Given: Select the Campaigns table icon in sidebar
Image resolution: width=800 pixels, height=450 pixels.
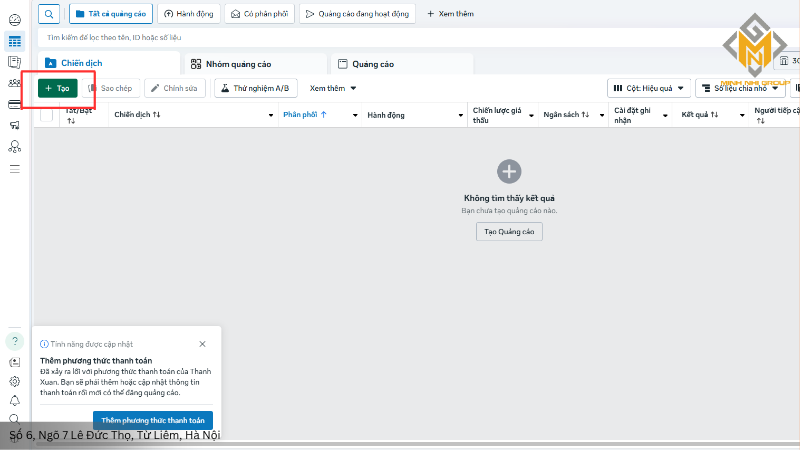Looking at the screenshot, I should 15,41.
